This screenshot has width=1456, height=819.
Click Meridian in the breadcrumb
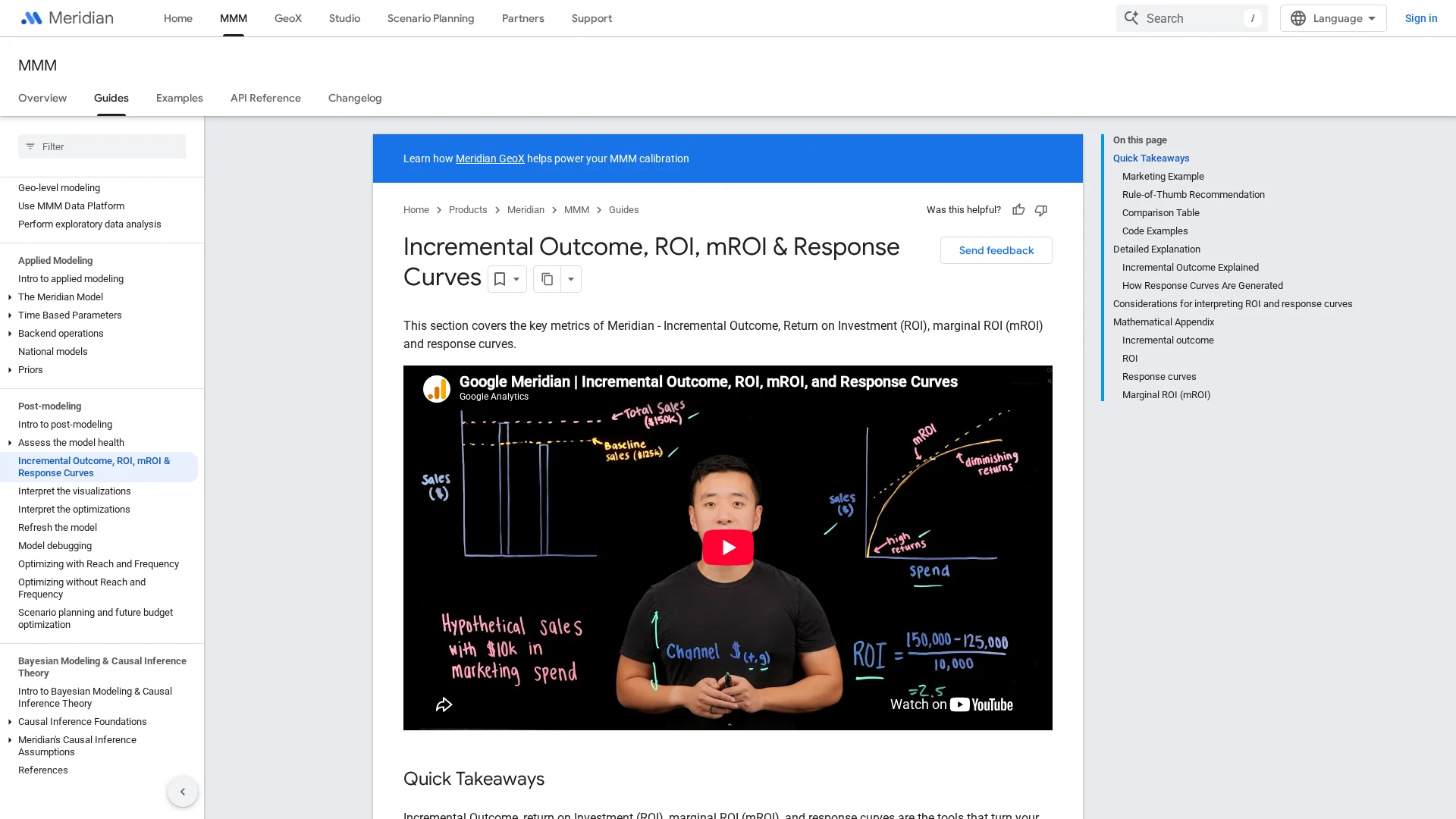pyautogui.click(x=526, y=210)
